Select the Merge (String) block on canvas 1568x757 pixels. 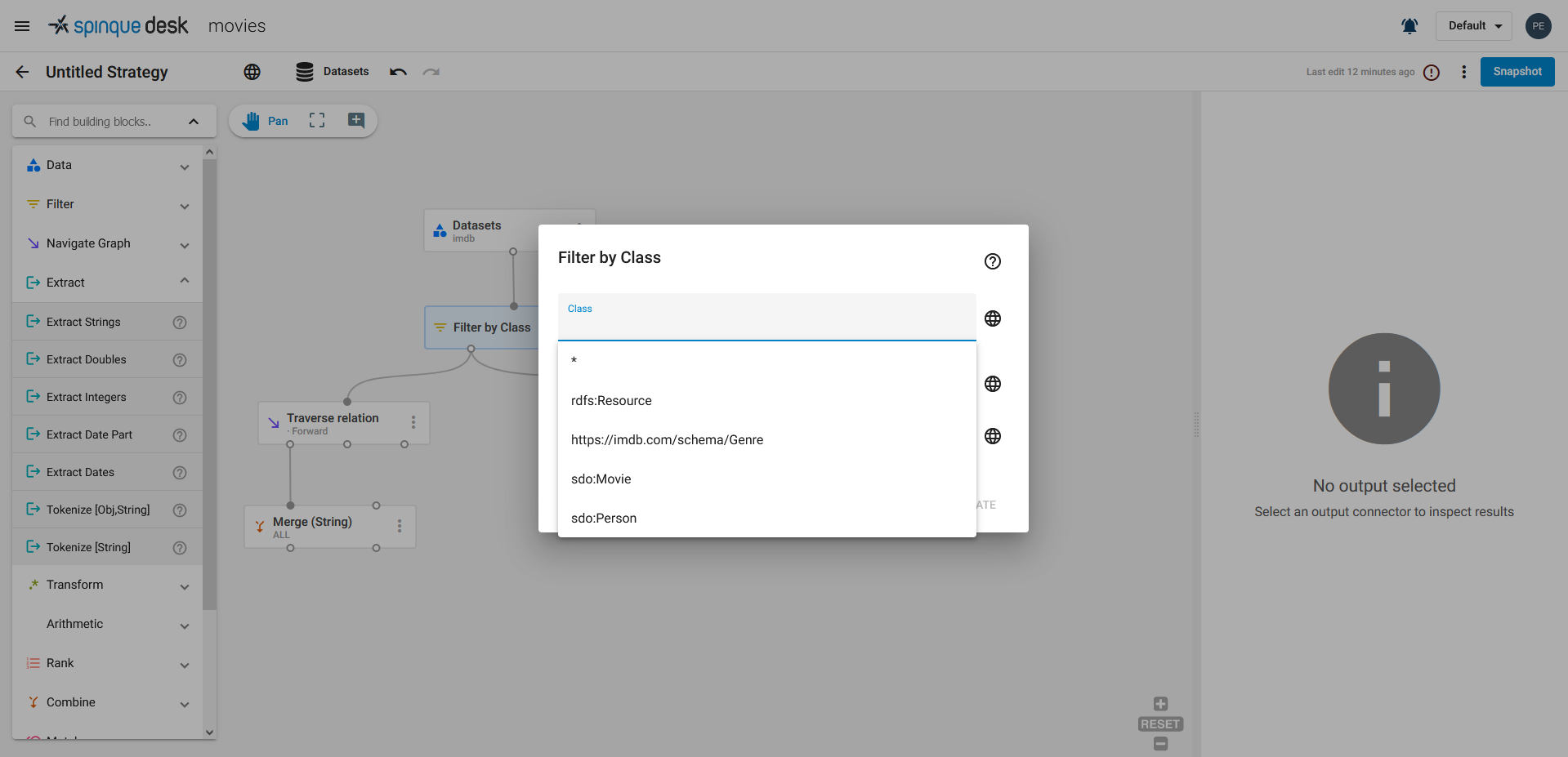coord(330,527)
